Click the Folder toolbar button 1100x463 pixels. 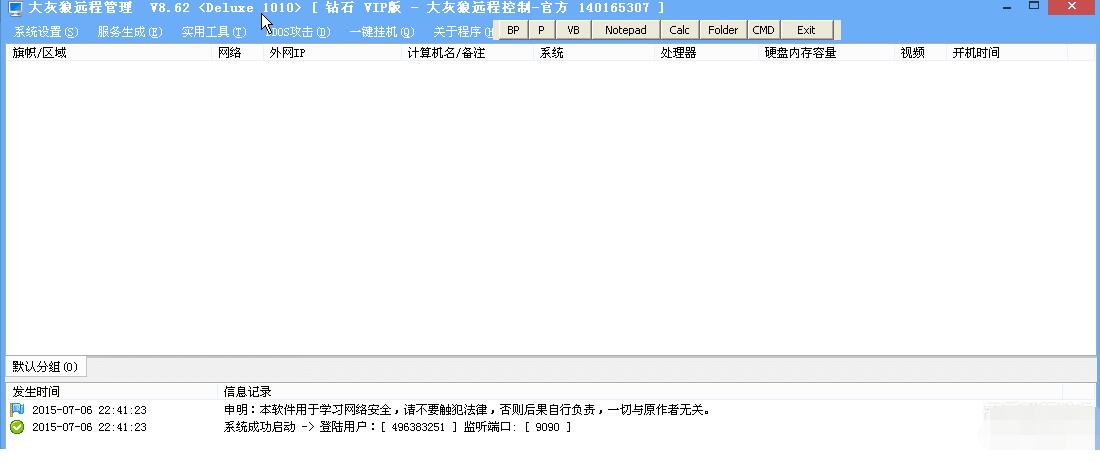[x=723, y=30]
